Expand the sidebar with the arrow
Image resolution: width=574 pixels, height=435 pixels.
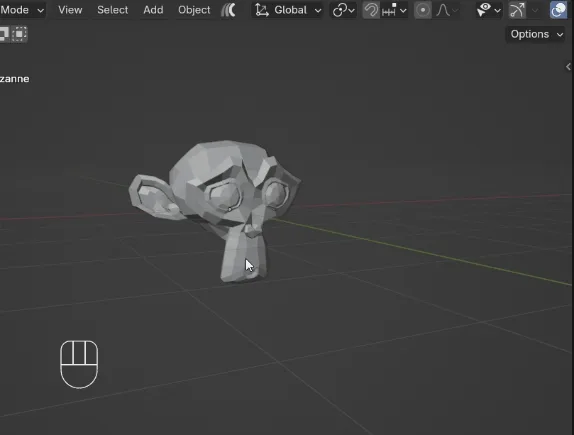tap(568, 67)
